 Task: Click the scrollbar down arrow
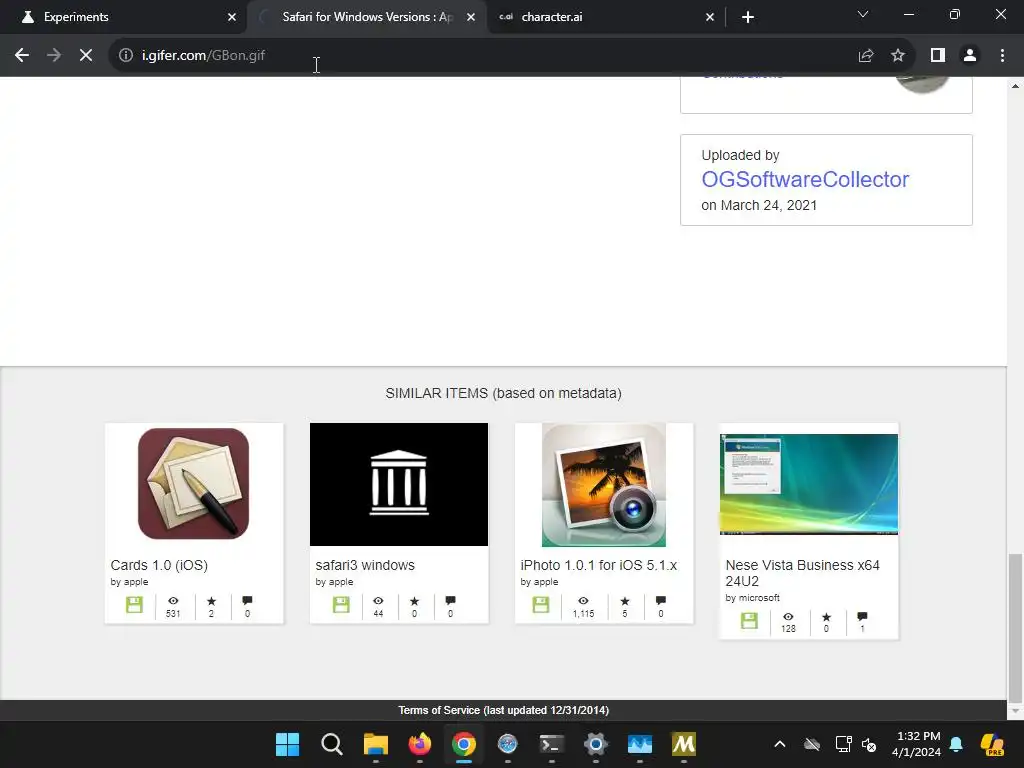tap(1015, 711)
